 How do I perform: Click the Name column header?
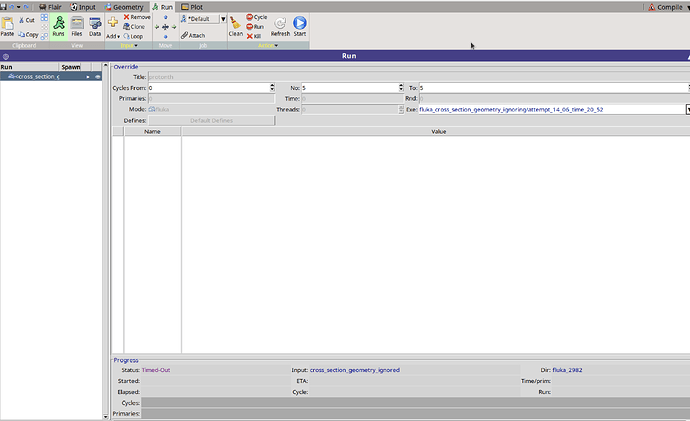152,132
